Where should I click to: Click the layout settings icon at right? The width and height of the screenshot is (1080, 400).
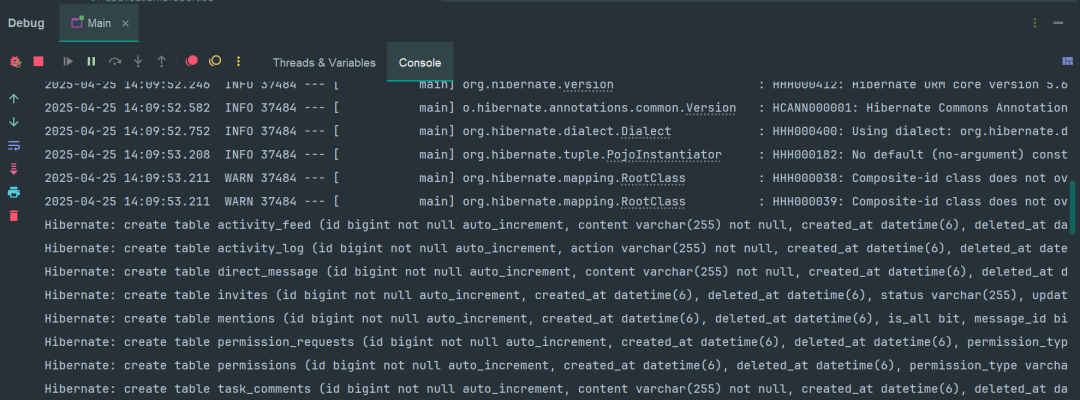[1069, 61]
